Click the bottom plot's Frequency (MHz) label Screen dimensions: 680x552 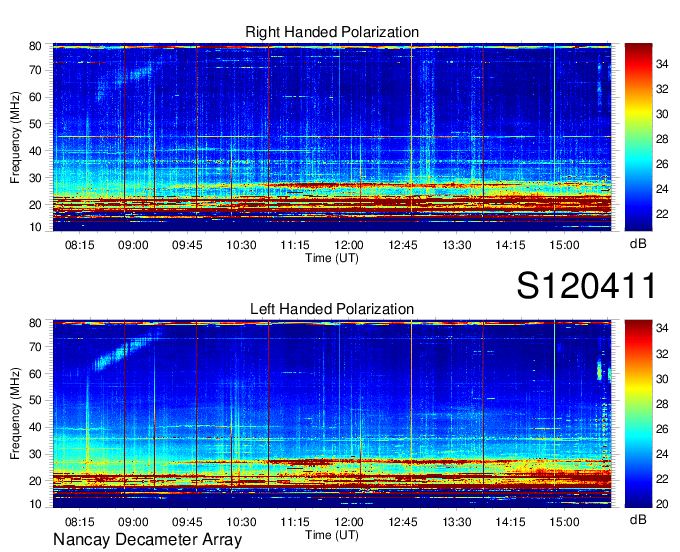(x=15, y=414)
